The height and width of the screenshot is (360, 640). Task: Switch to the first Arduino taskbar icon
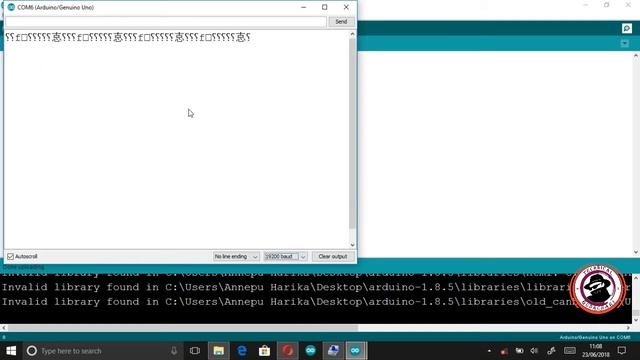[x=311, y=351]
